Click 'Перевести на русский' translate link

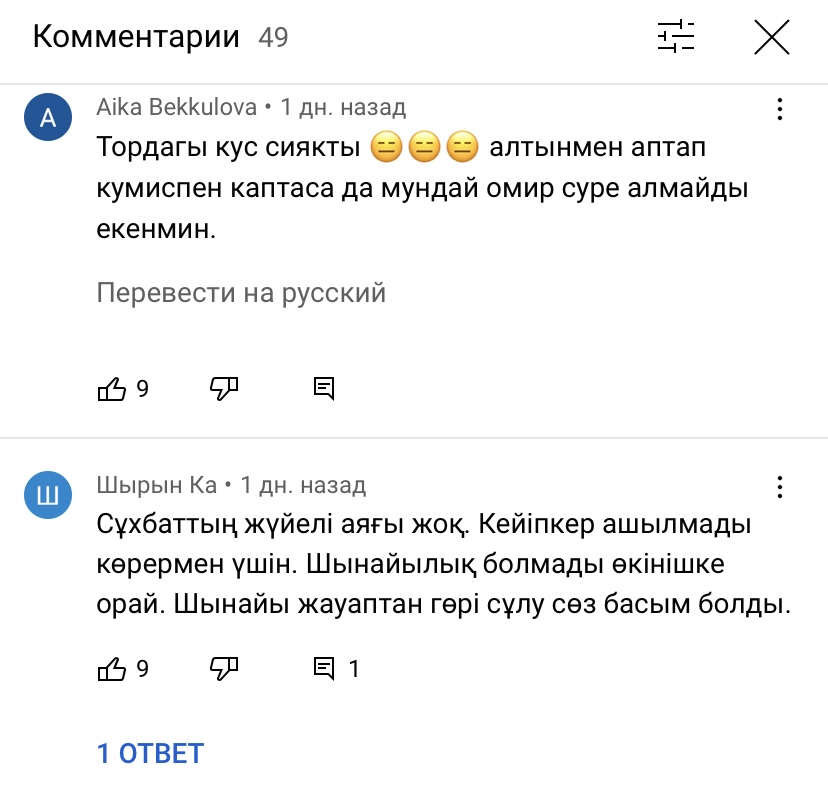tap(241, 293)
